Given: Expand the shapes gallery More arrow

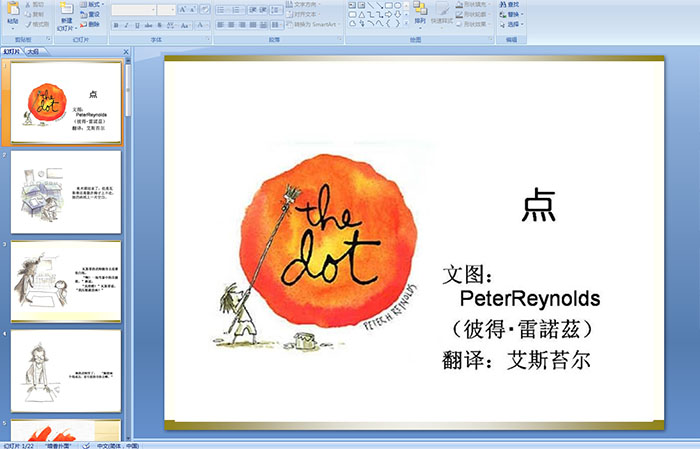Looking at the screenshot, I should [x=406, y=24].
